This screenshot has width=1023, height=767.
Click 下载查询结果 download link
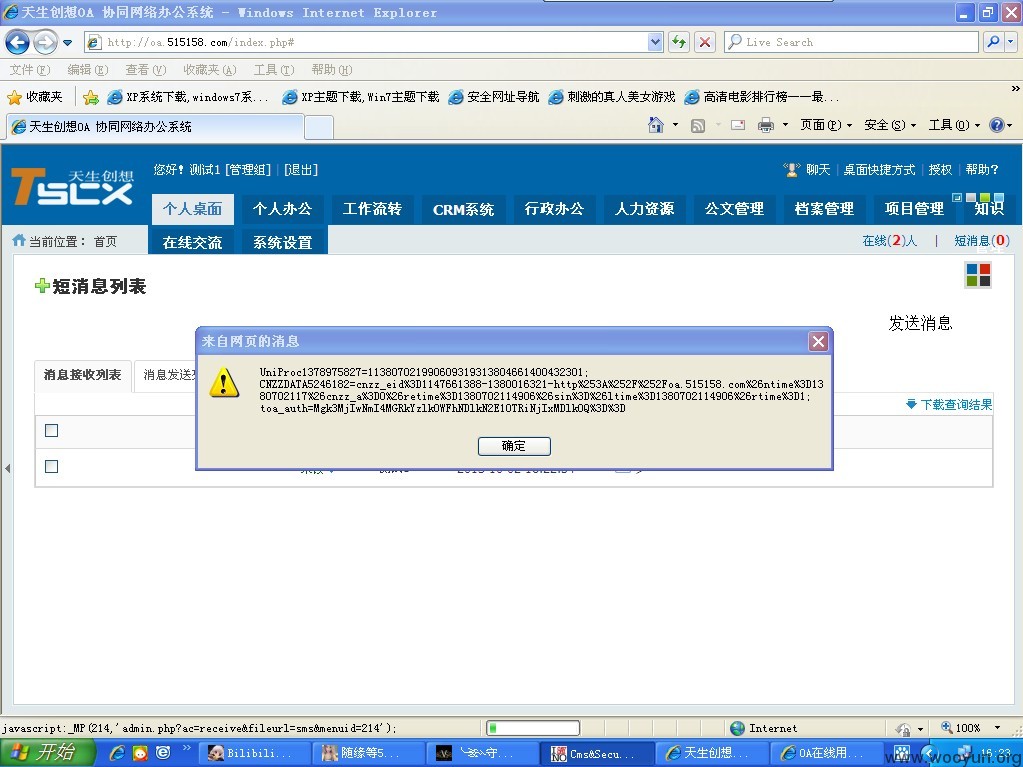(x=950, y=404)
